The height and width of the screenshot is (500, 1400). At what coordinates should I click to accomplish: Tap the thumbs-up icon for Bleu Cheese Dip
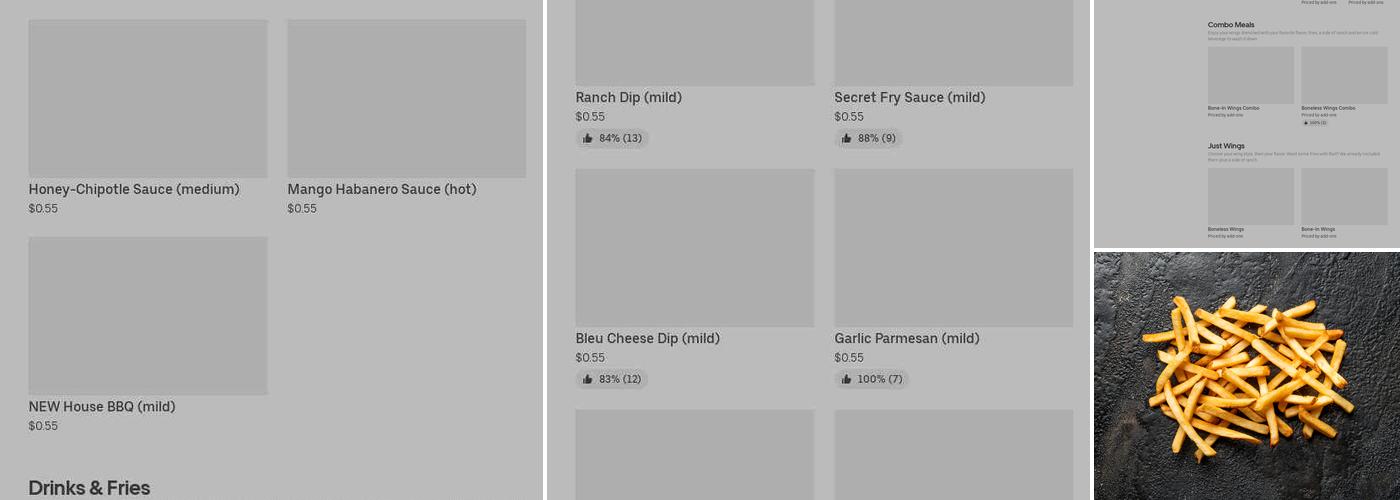pyautogui.click(x=588, y=379)
